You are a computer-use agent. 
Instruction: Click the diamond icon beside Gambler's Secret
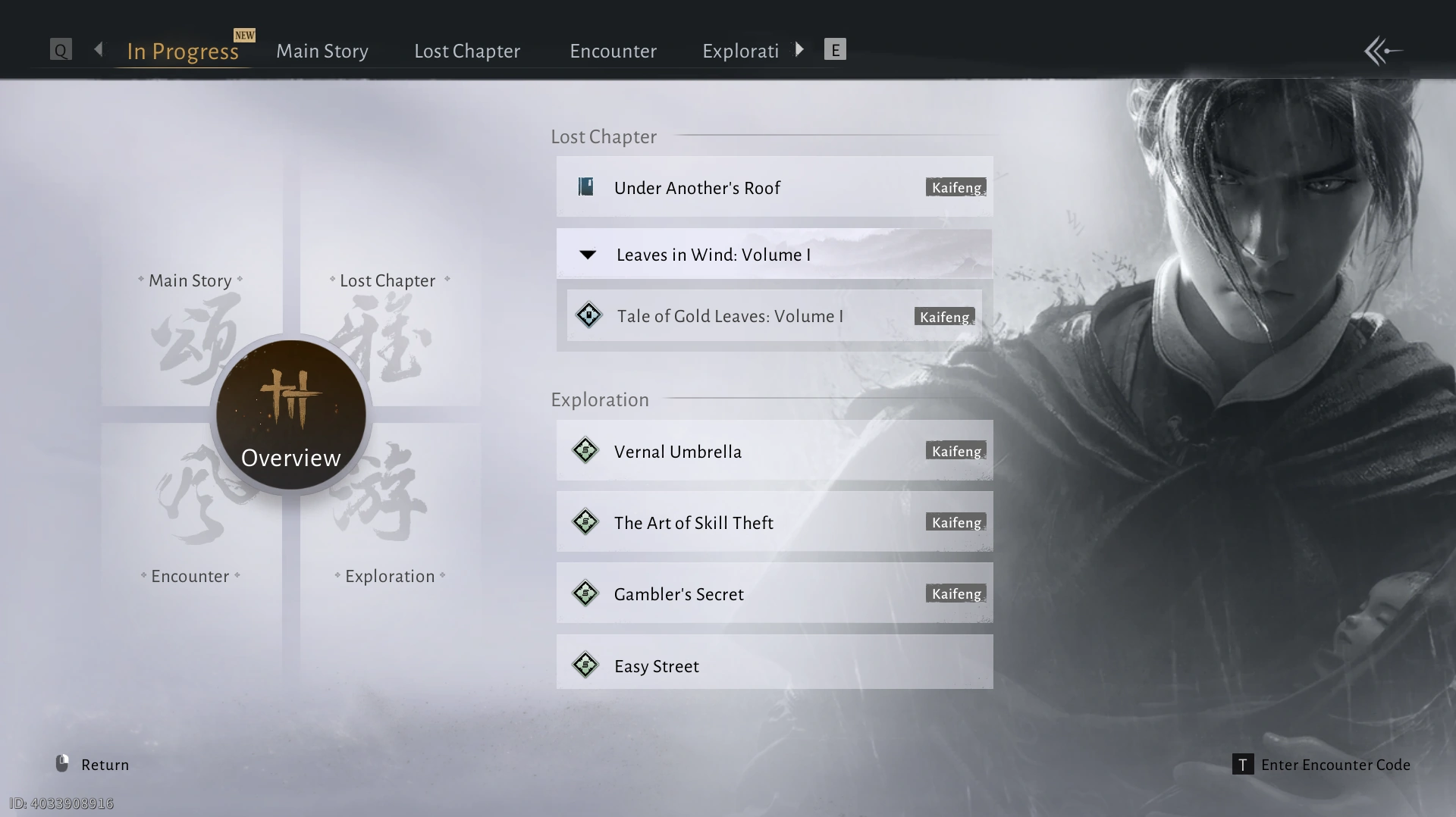point(585,593)
